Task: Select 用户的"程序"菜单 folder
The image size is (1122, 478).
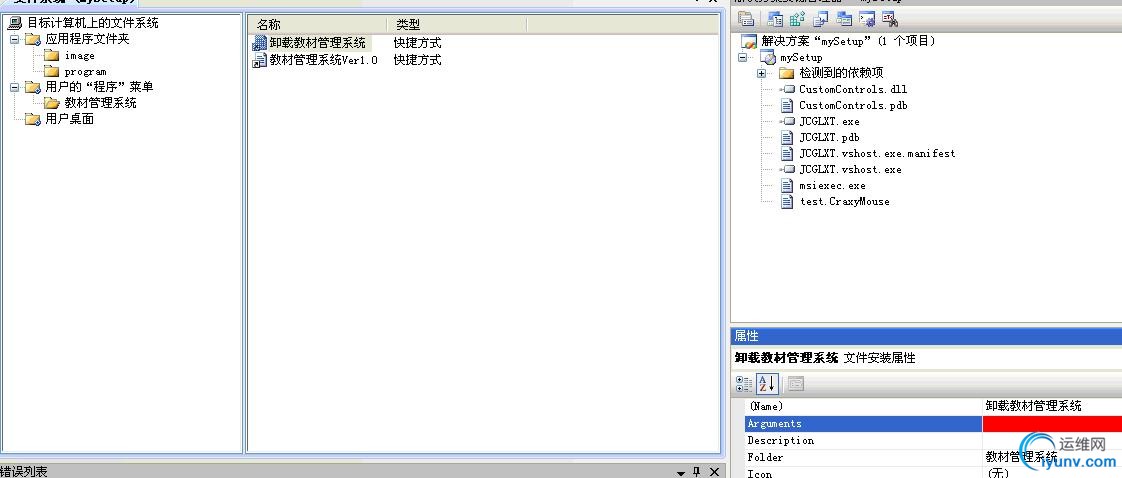Action: (x=99, y=87)
